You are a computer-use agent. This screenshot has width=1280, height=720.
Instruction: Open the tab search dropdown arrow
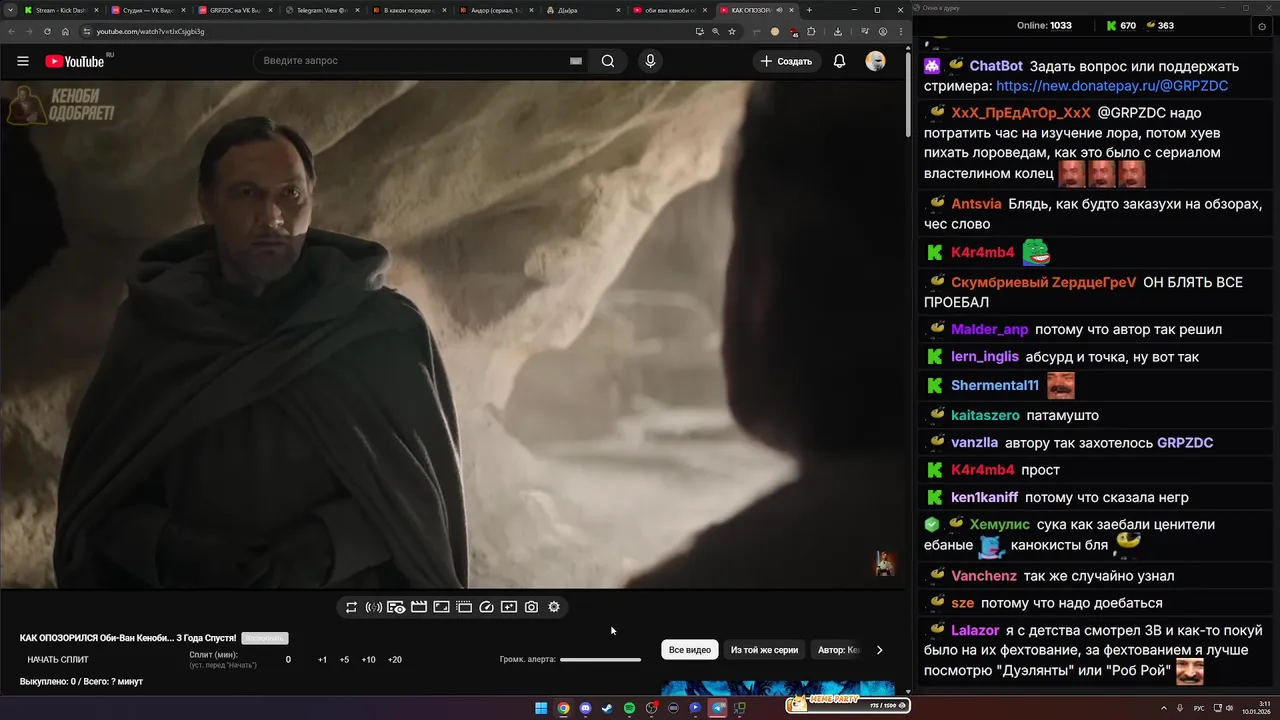9,10
